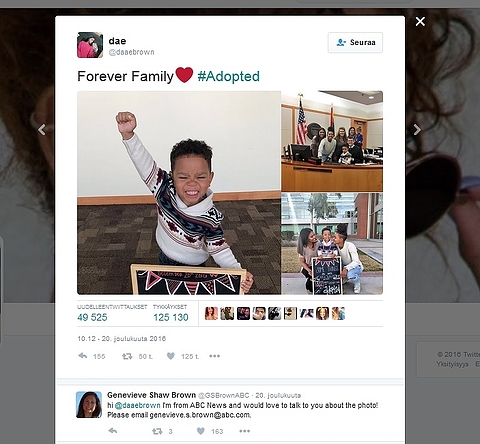Like Genevieve Shaw Brown's reply
480x444 pixels.
point(201,431)
